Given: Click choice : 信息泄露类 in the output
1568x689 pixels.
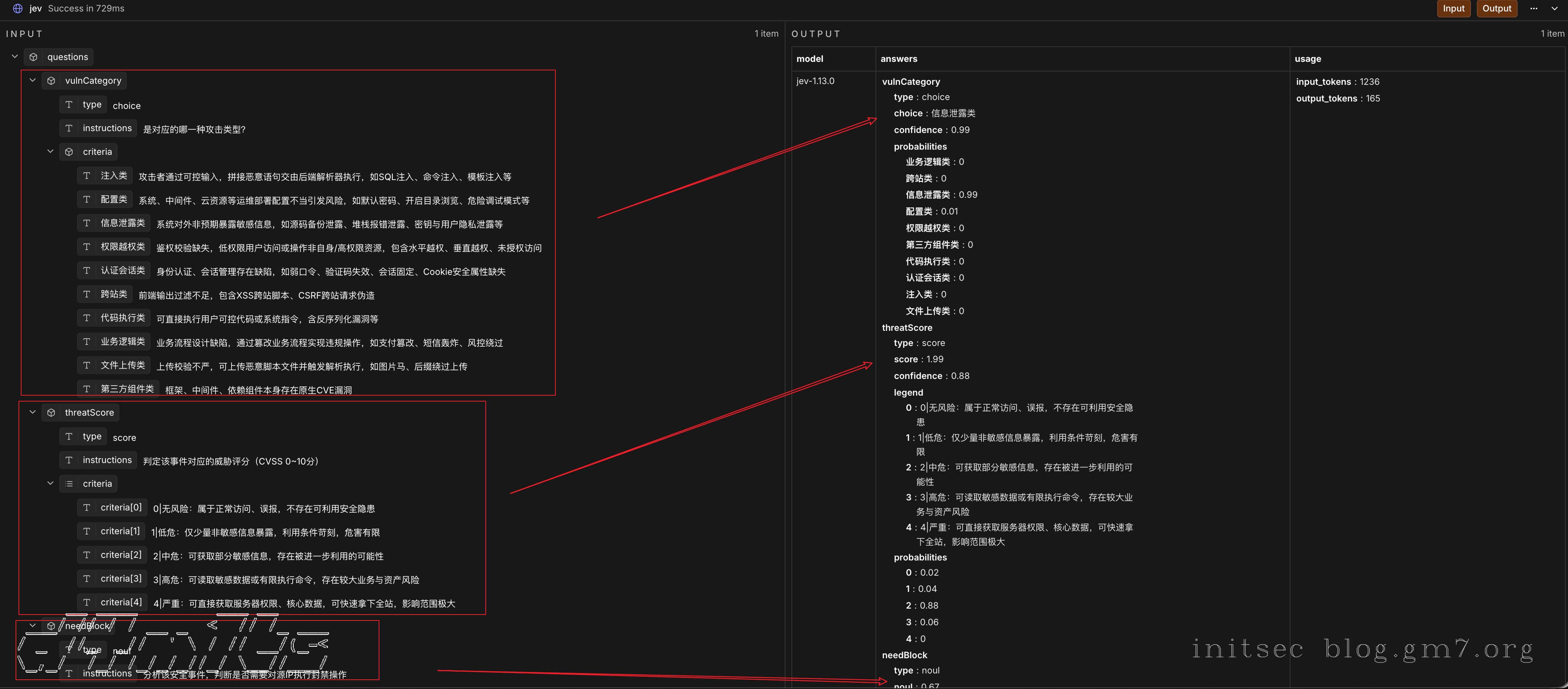Looking at the screenshot, I should tap(934, 113).
